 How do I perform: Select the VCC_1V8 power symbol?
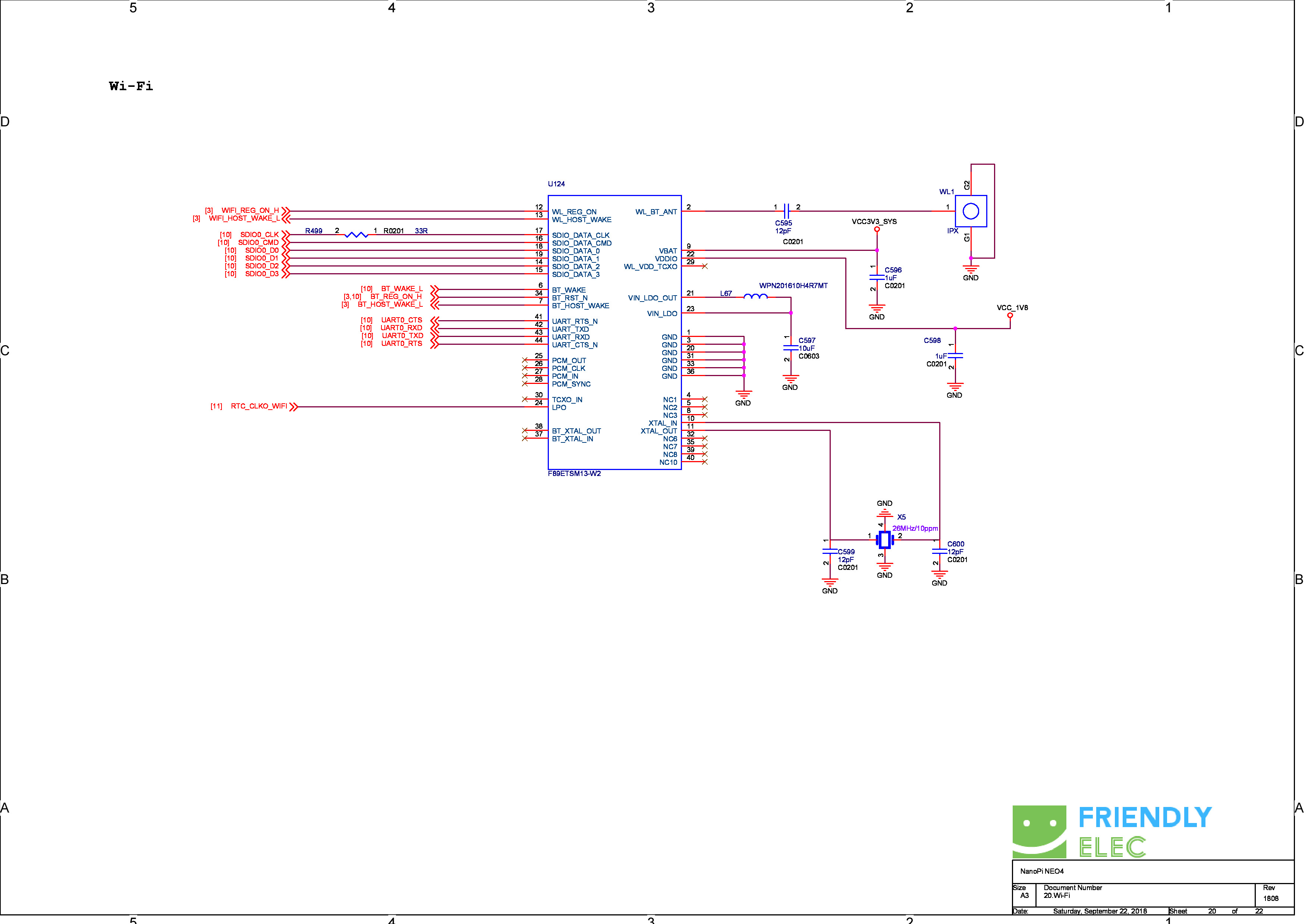coord(1010,315)
